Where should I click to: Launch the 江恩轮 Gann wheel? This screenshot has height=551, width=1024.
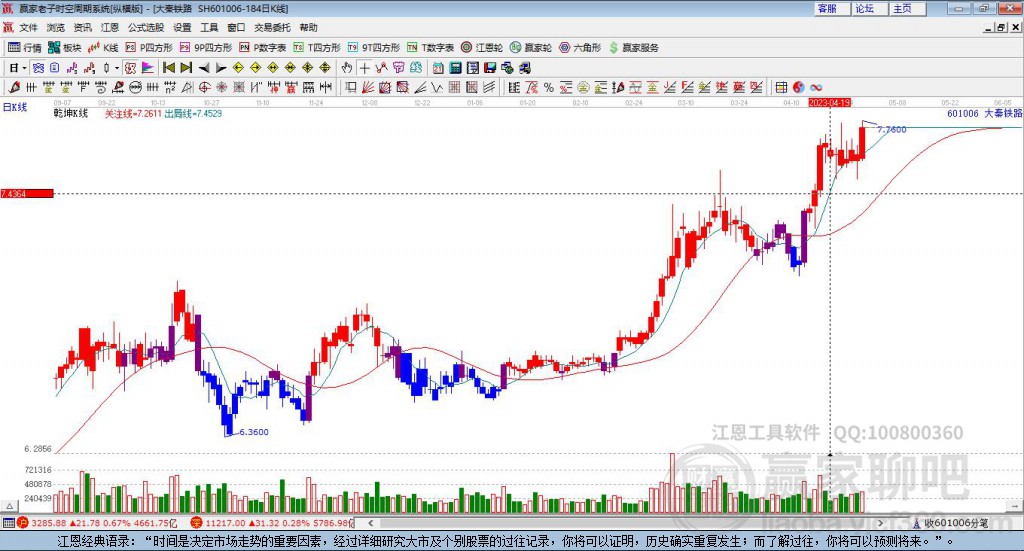click(x=481, y=48)
